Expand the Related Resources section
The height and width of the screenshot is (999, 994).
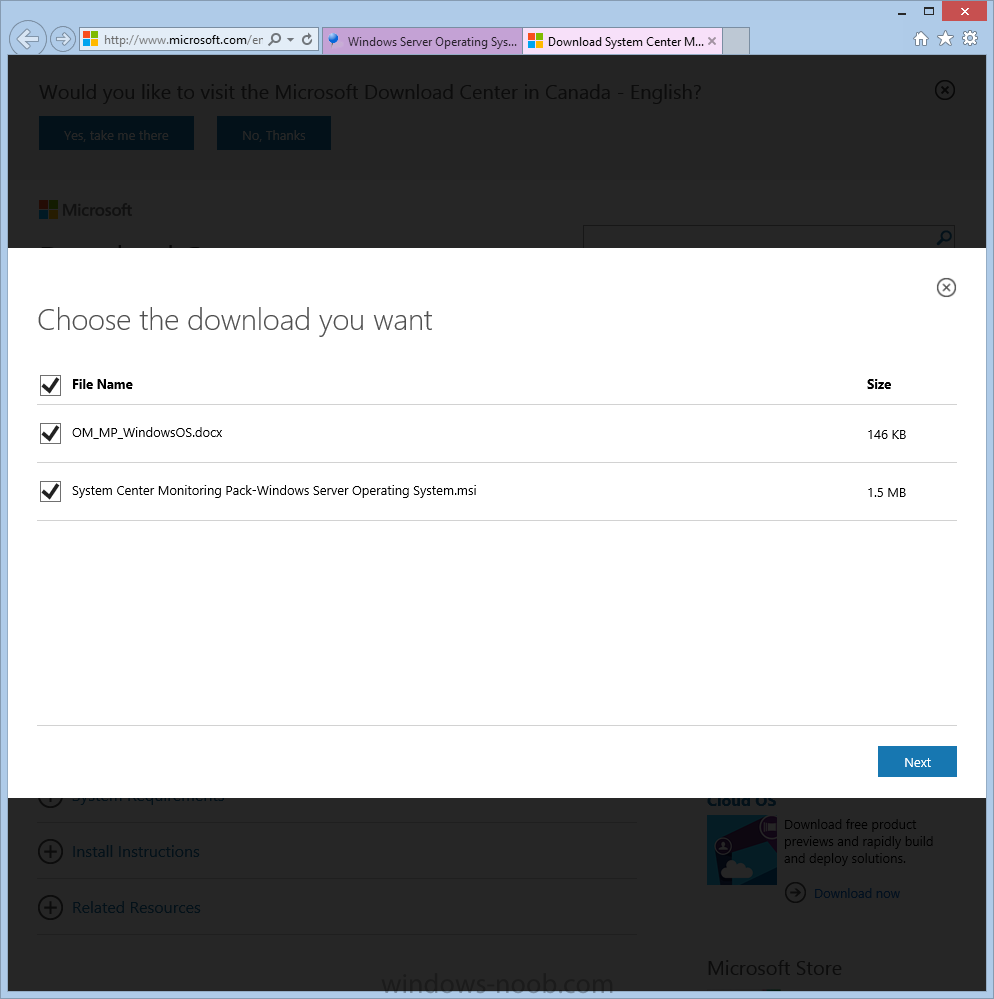(x=50, y=907)
